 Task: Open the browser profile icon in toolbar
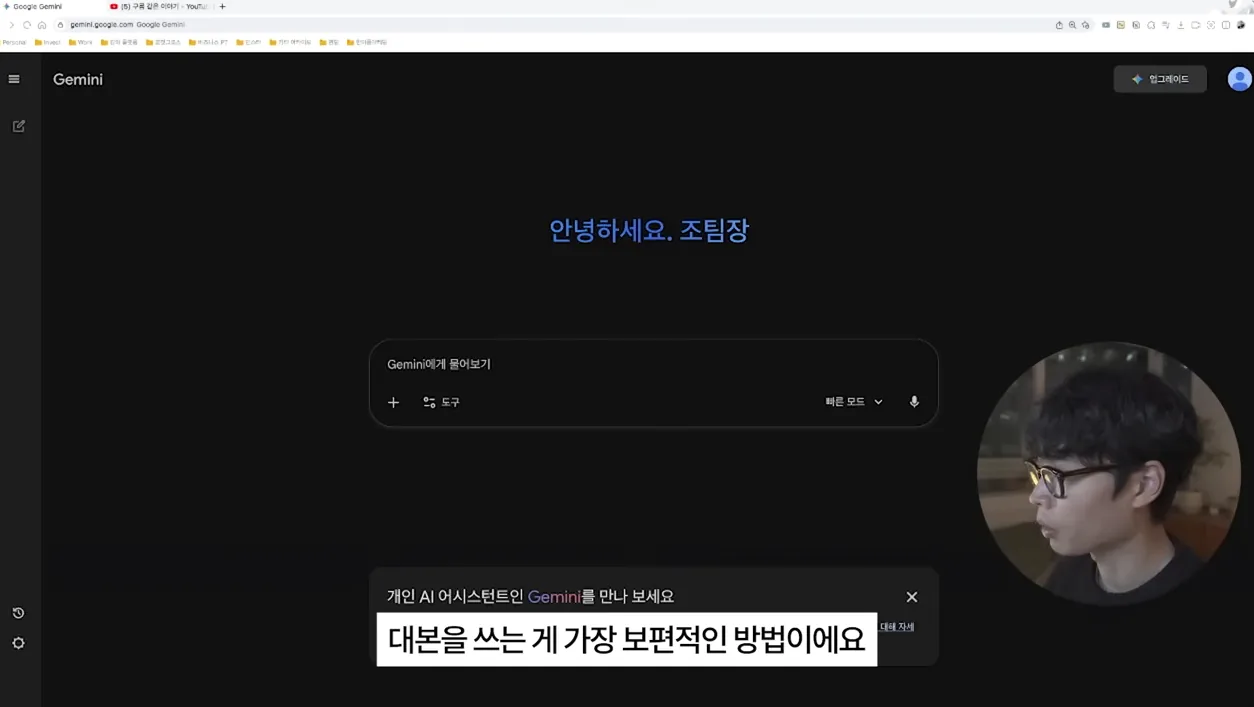(x=1241, y=25)
